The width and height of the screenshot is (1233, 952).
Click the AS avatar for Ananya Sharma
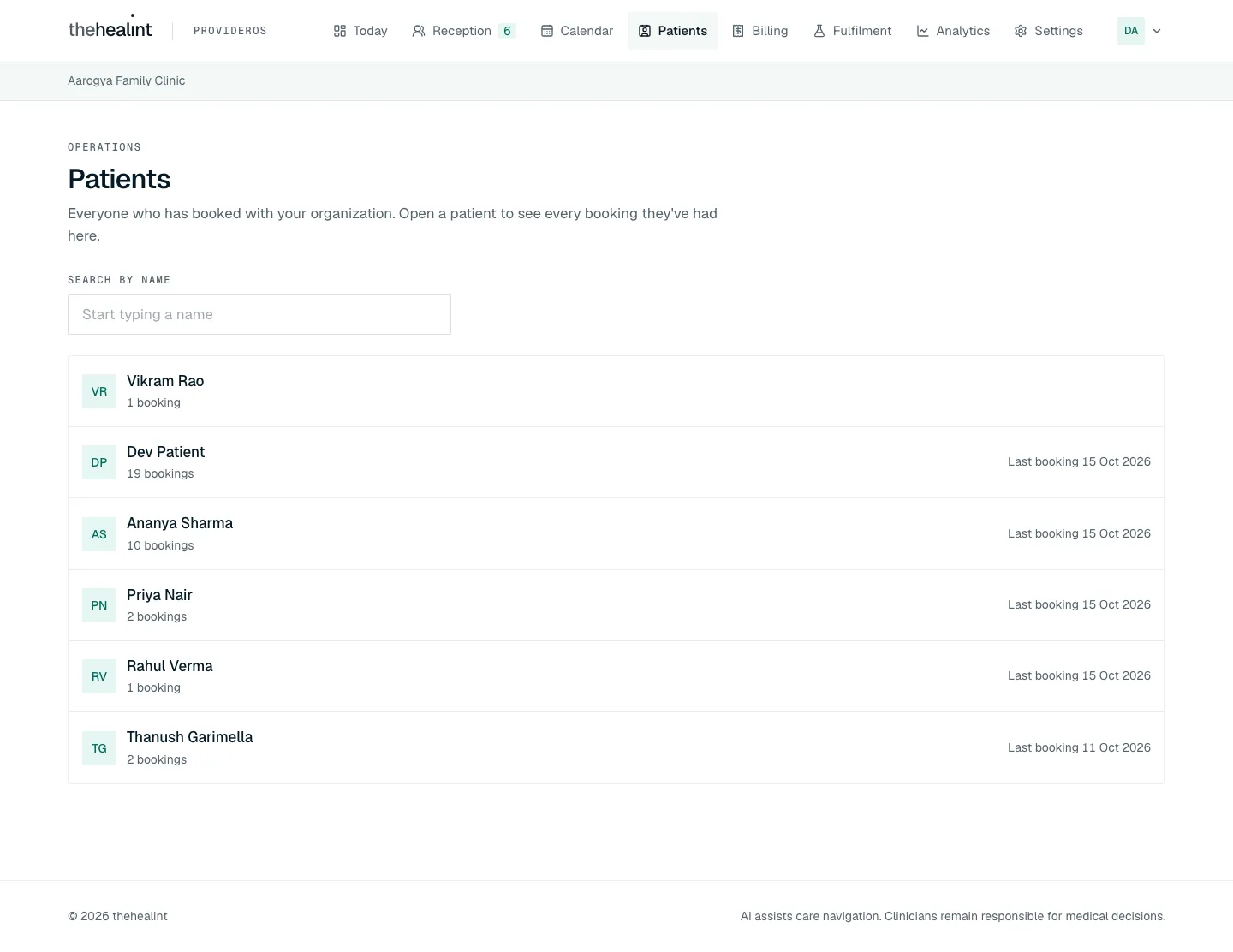[99, 534]
